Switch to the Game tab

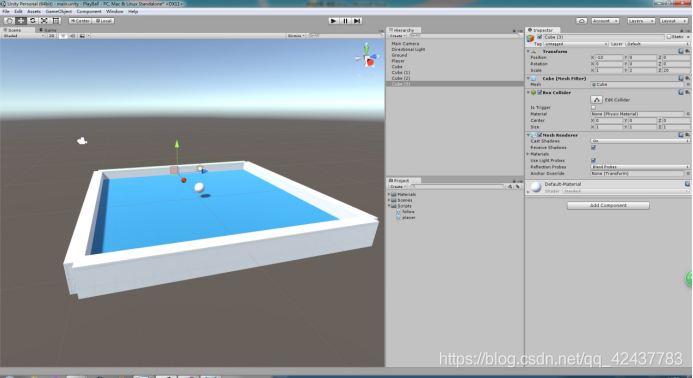point(48,30)
